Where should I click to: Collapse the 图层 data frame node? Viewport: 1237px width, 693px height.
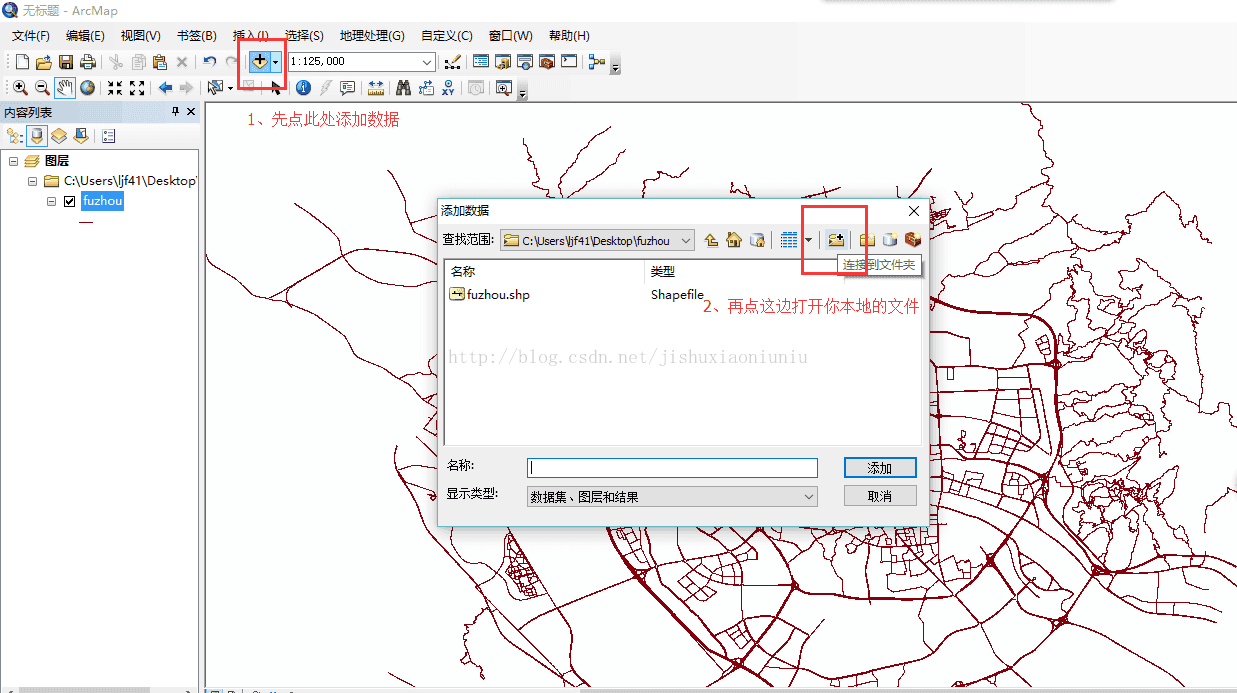pyautogui.click(x=13, y=161)
